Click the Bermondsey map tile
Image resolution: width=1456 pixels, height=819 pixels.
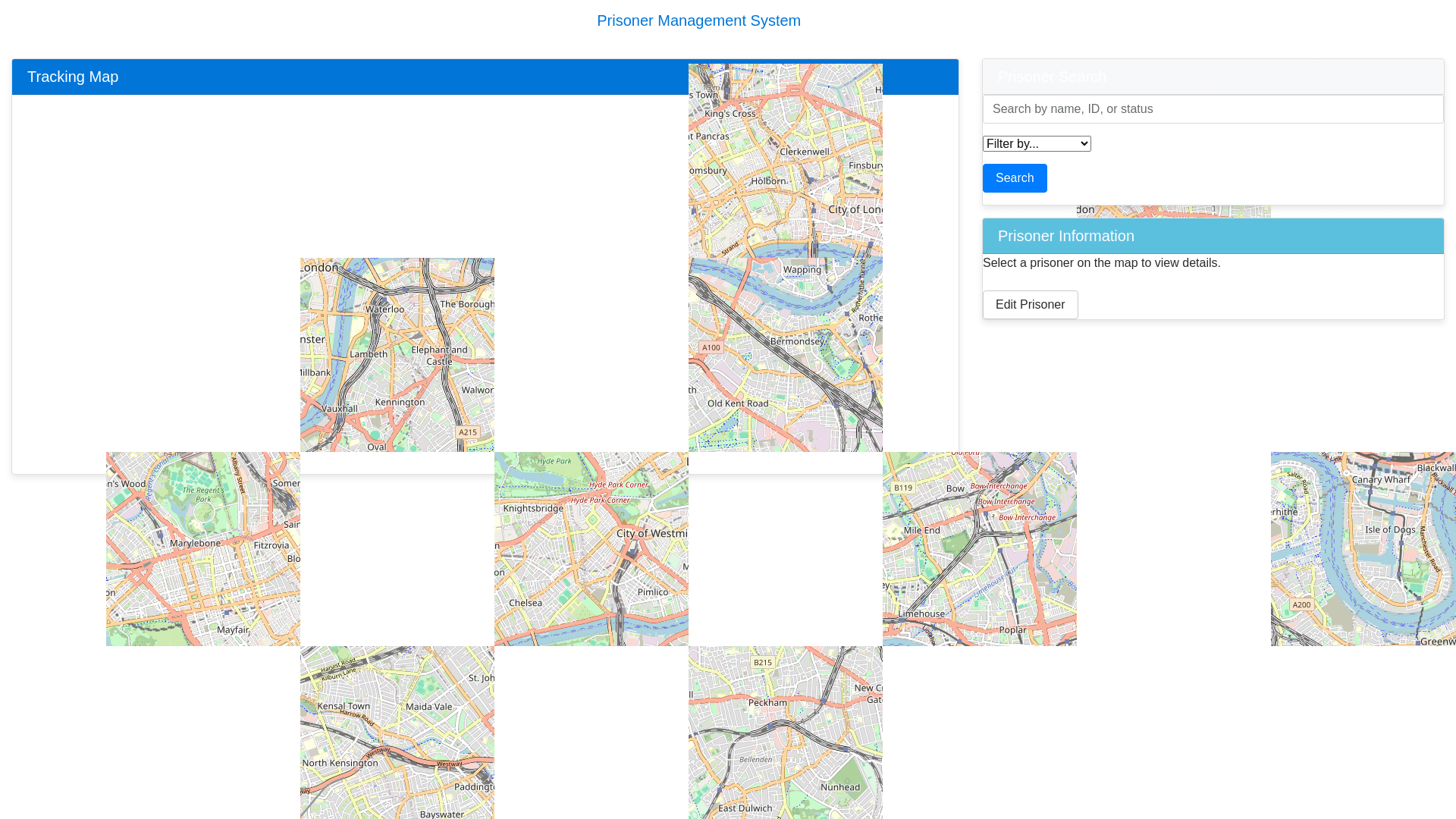point(785,355)
